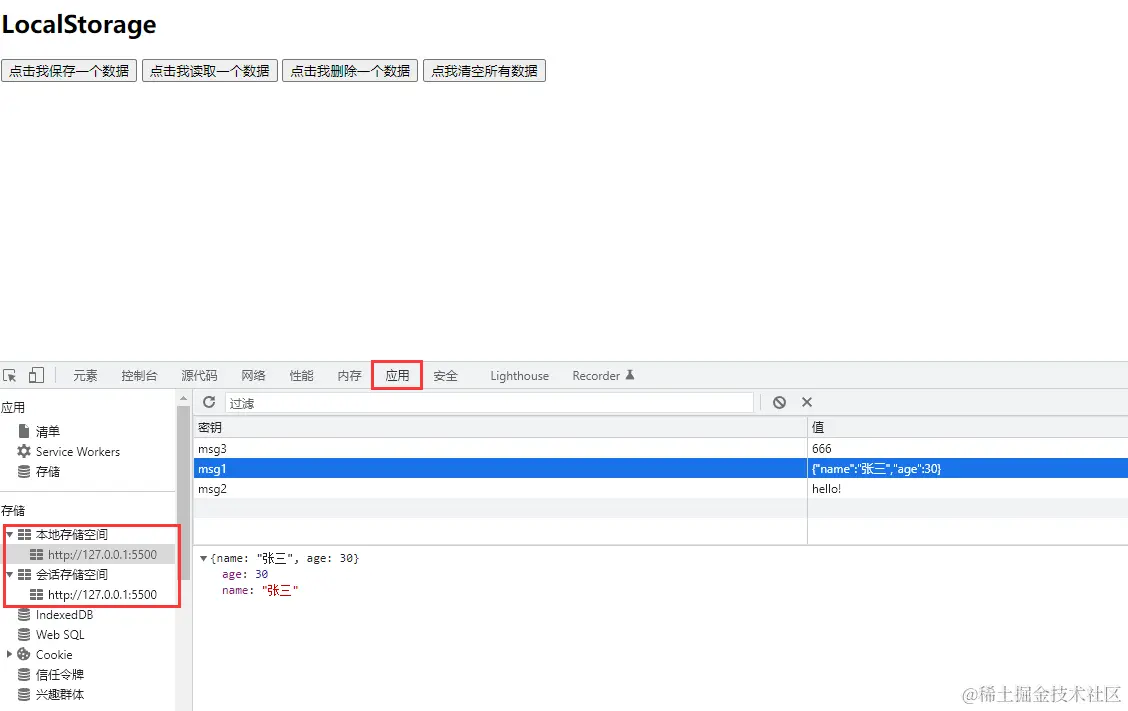Click value cell 666
1128x711 pixels.
pos(968,448)
